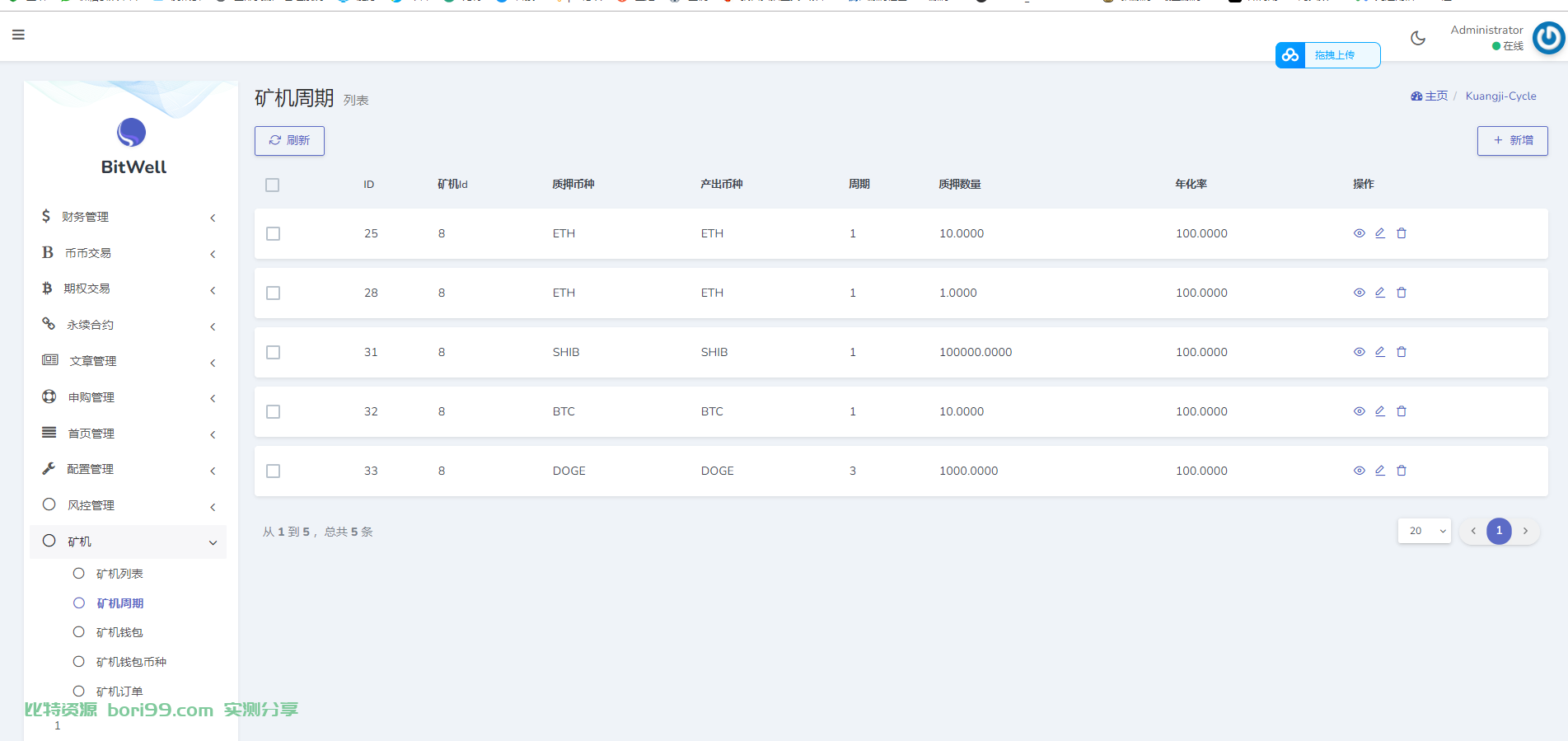Edit the row with ID 25
This screenshot has height=741, width=1568.
tap(1380, 233)
